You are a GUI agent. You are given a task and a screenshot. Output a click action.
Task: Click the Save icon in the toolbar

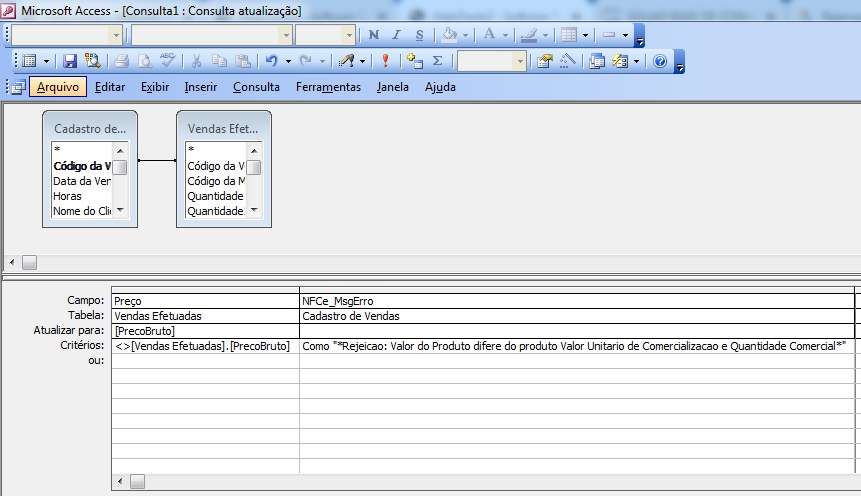(70, 61)
